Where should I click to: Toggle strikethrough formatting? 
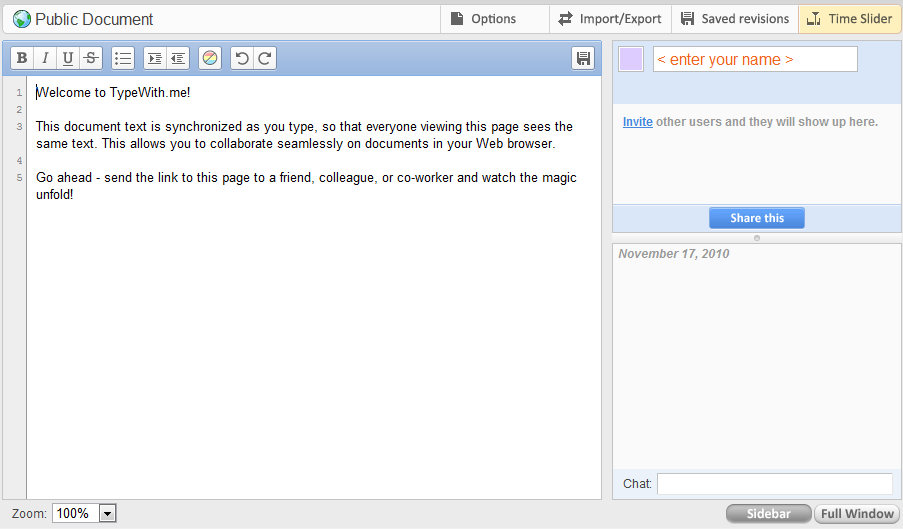coord(91,58)
